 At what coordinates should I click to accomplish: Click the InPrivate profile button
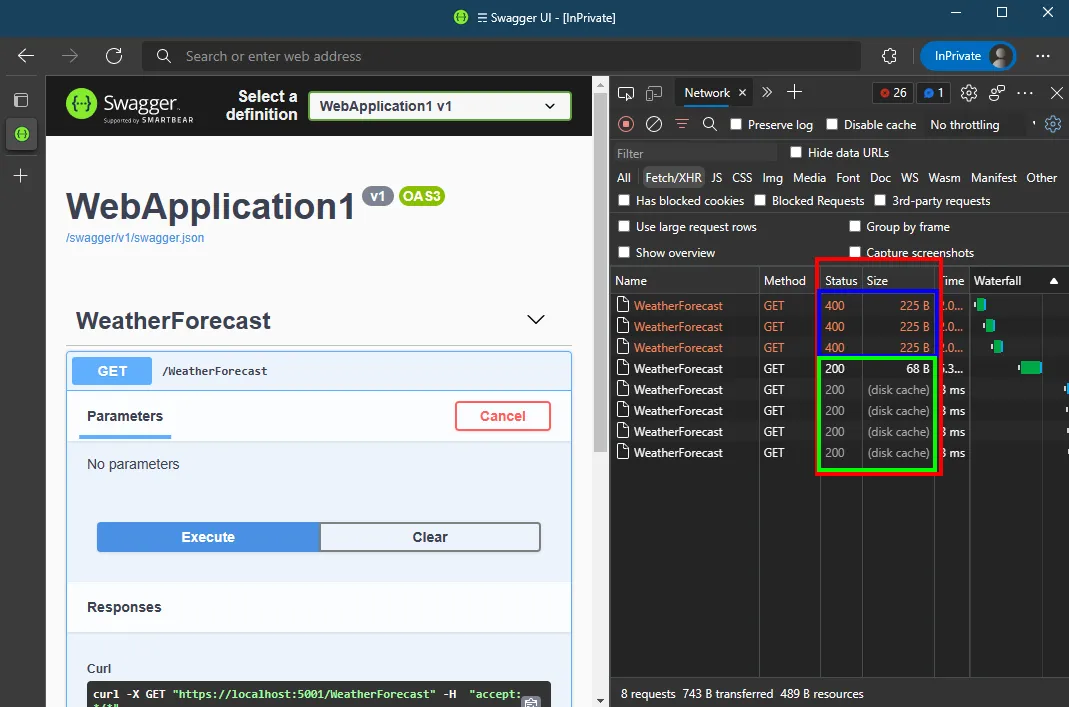click(968, 56)
